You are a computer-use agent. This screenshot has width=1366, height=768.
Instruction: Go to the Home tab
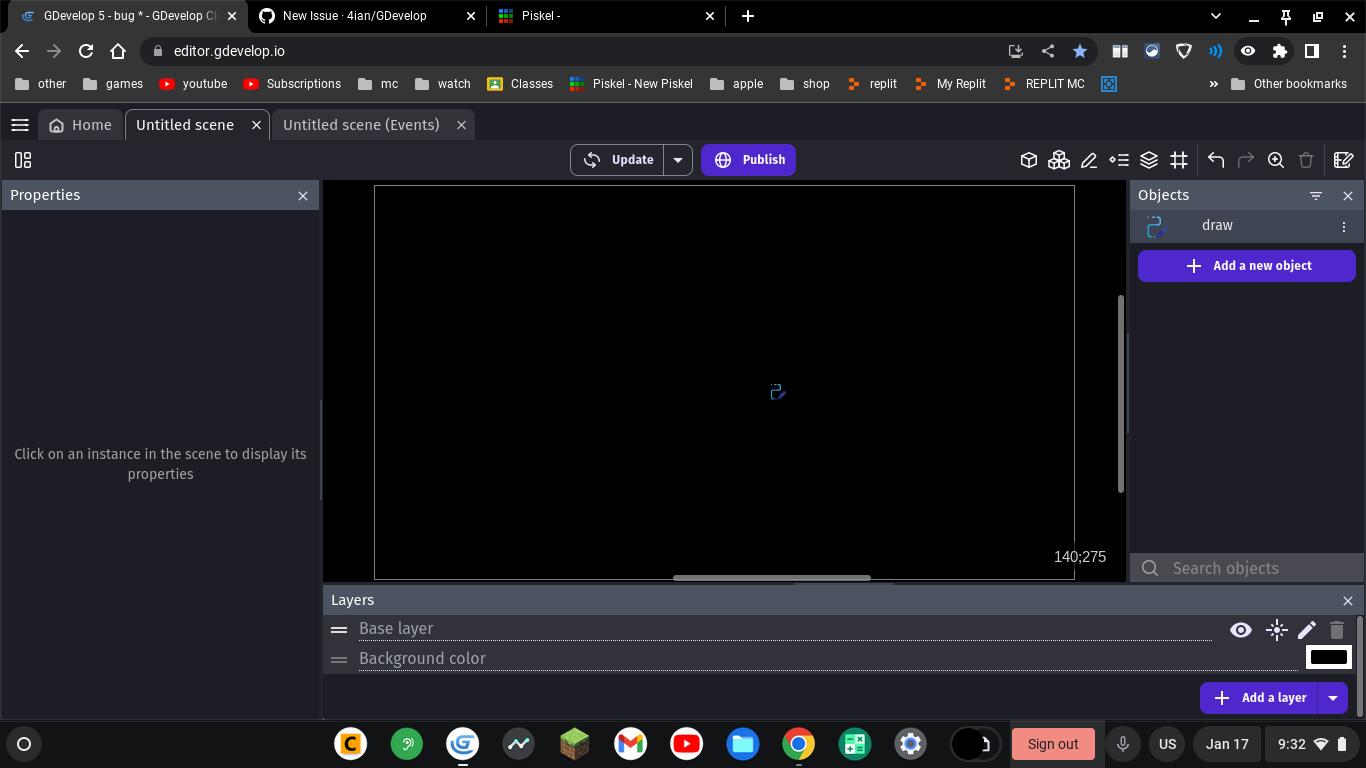(80, 124)
